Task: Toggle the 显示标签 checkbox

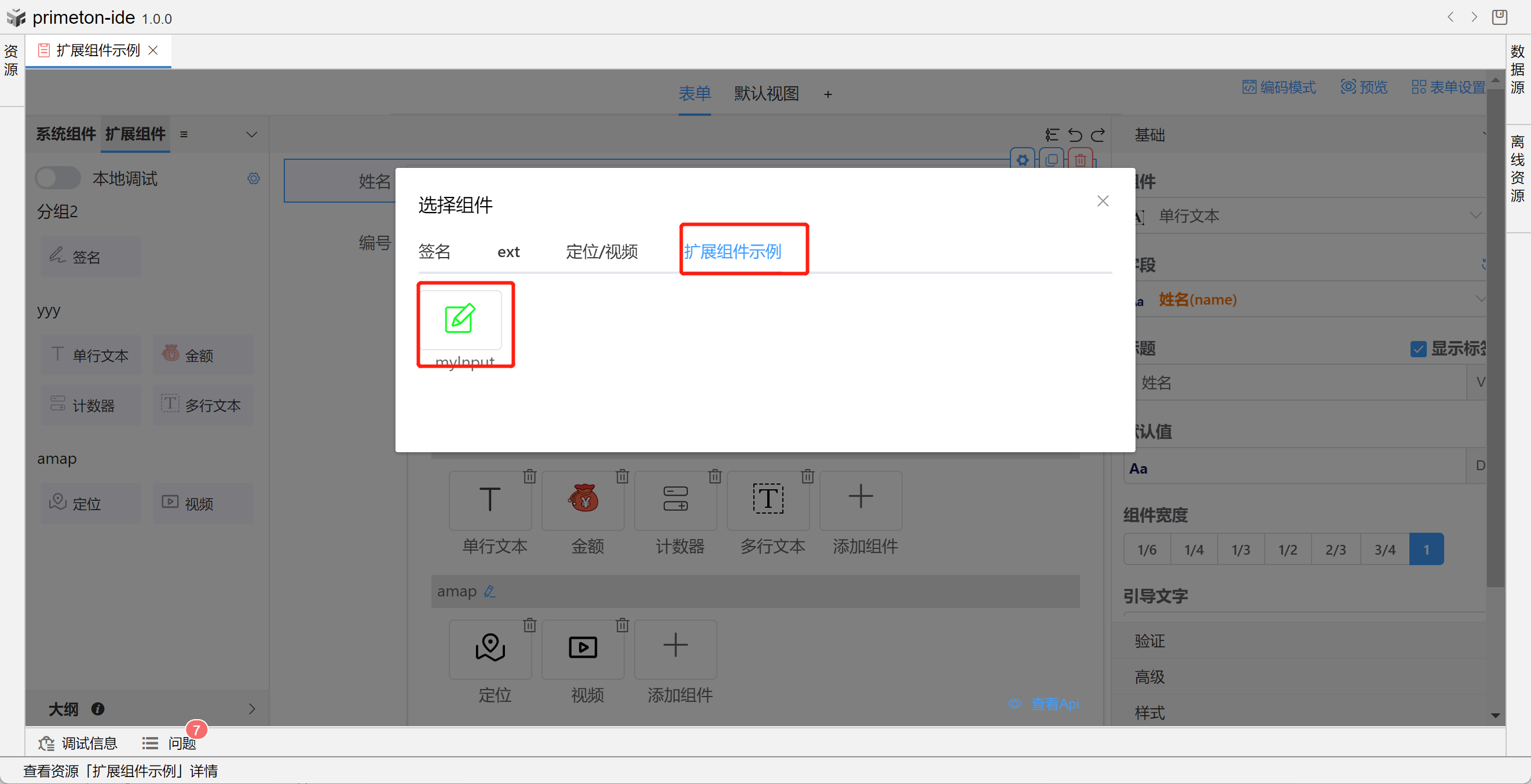Action: (1418, 349)
